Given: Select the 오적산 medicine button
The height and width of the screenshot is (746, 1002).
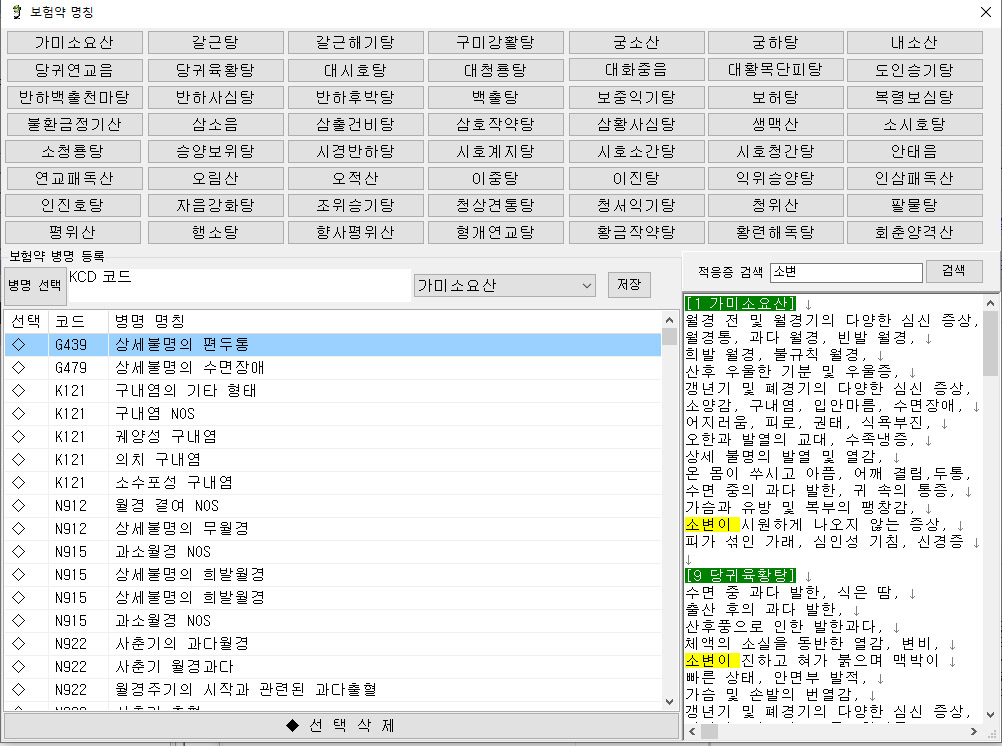Looking at the screenshot, I should click(x=355, y=178).
